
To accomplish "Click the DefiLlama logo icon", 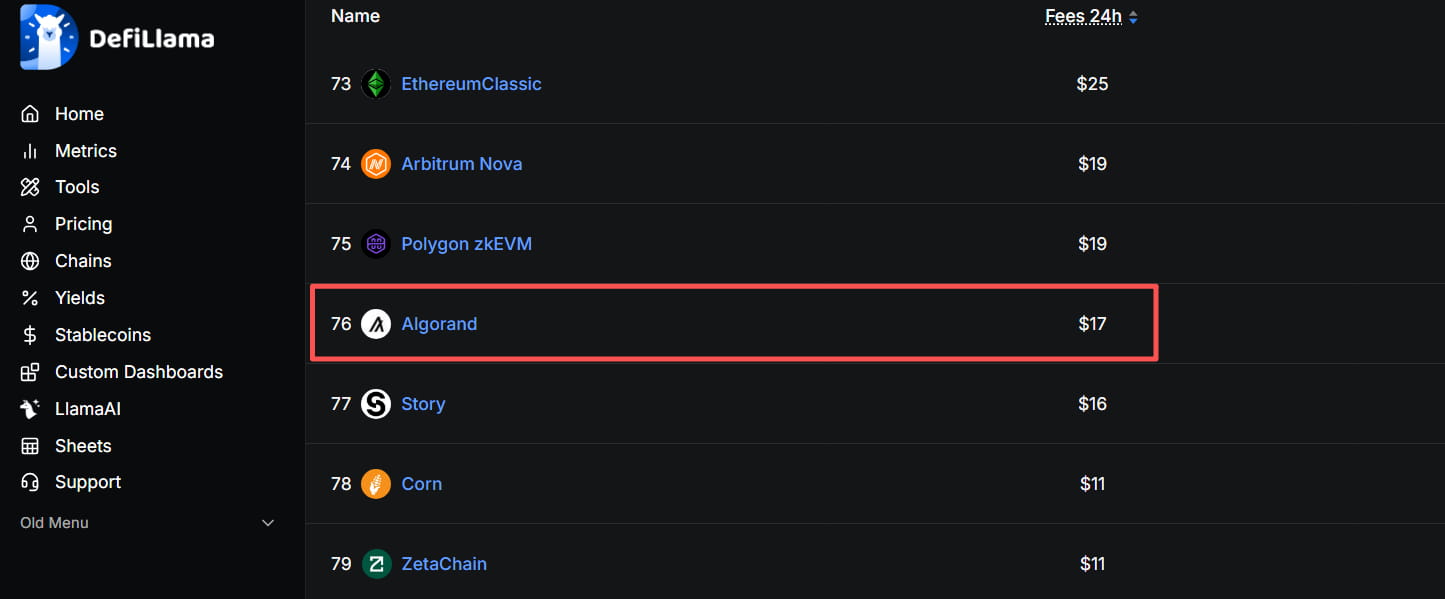I will [48, 38].
